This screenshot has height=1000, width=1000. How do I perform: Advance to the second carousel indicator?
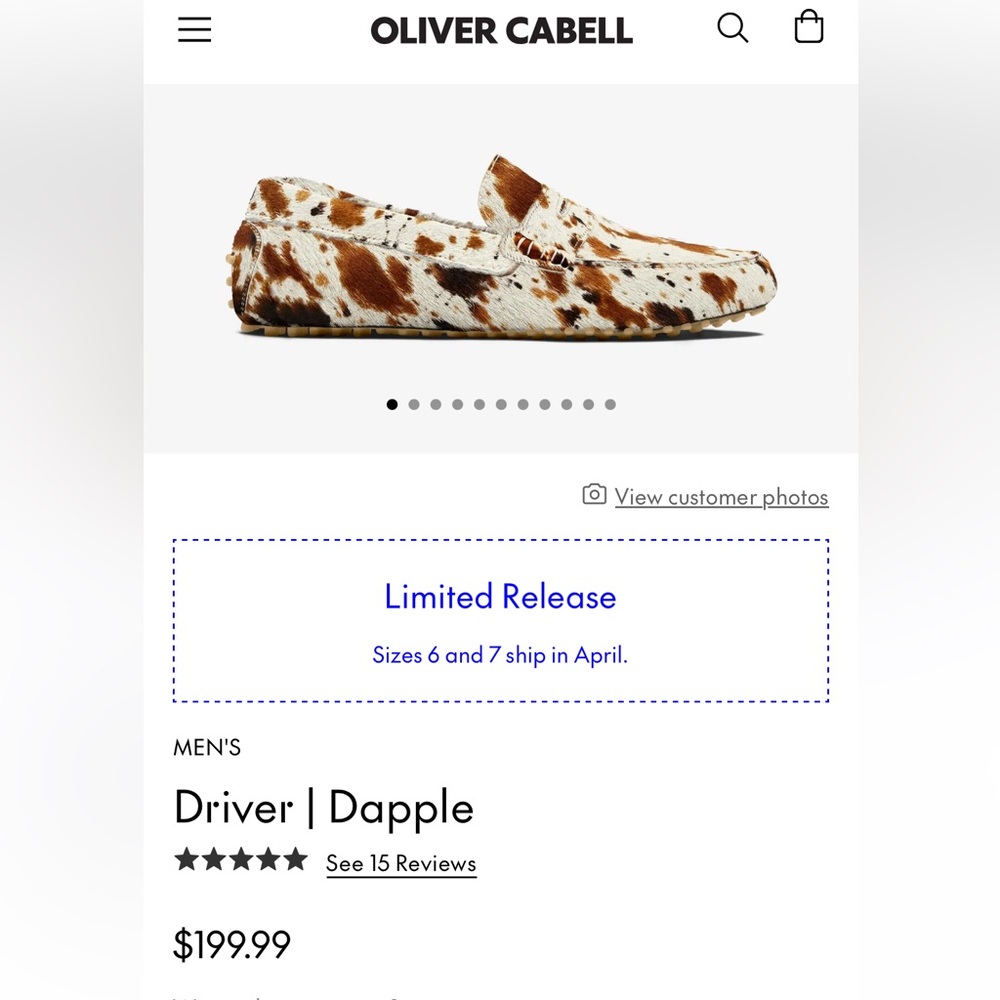point(414,404)
